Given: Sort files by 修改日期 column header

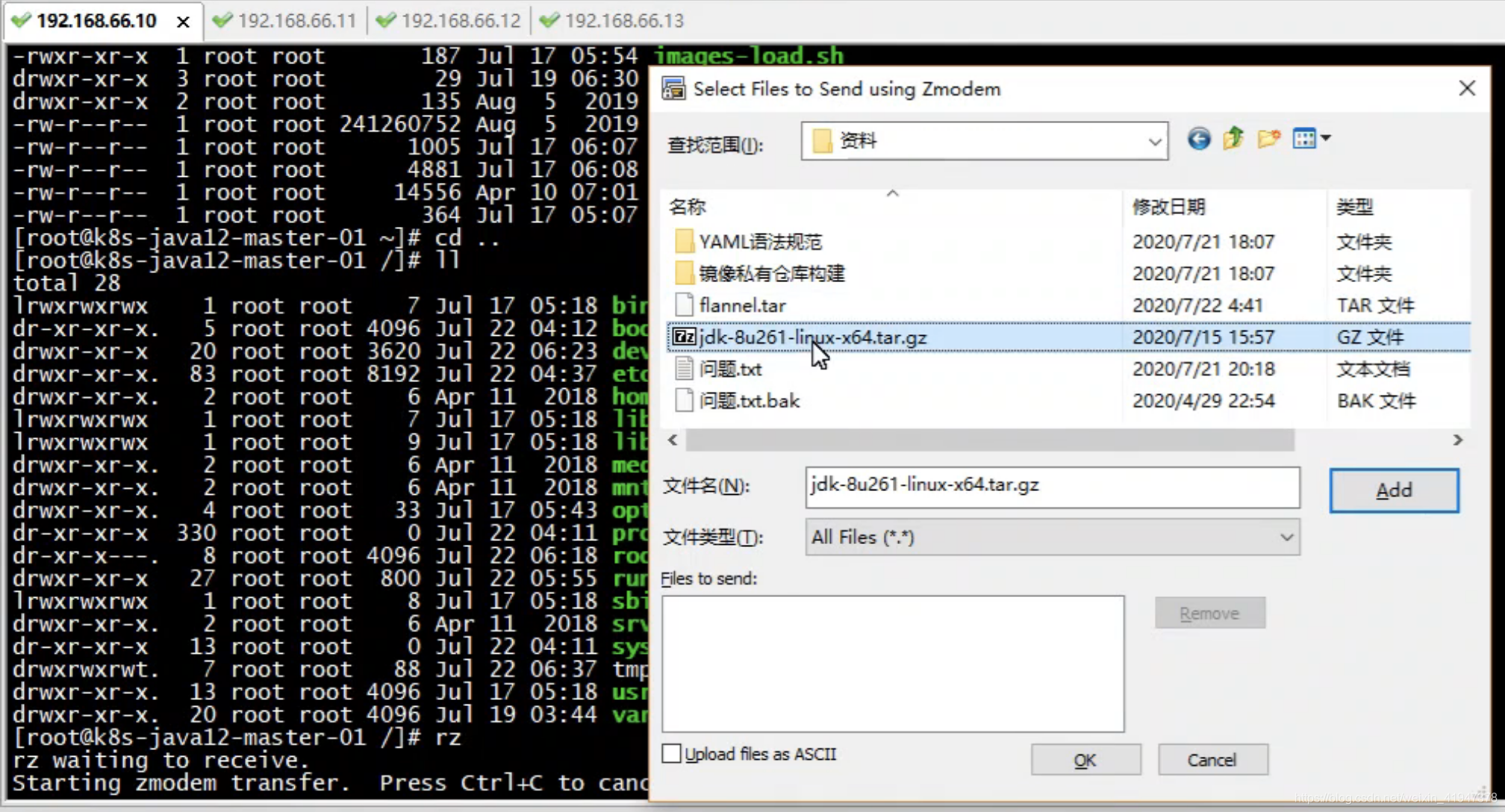Looking at the screenshot, I should pyautogui.click(x=1168, y=207).
